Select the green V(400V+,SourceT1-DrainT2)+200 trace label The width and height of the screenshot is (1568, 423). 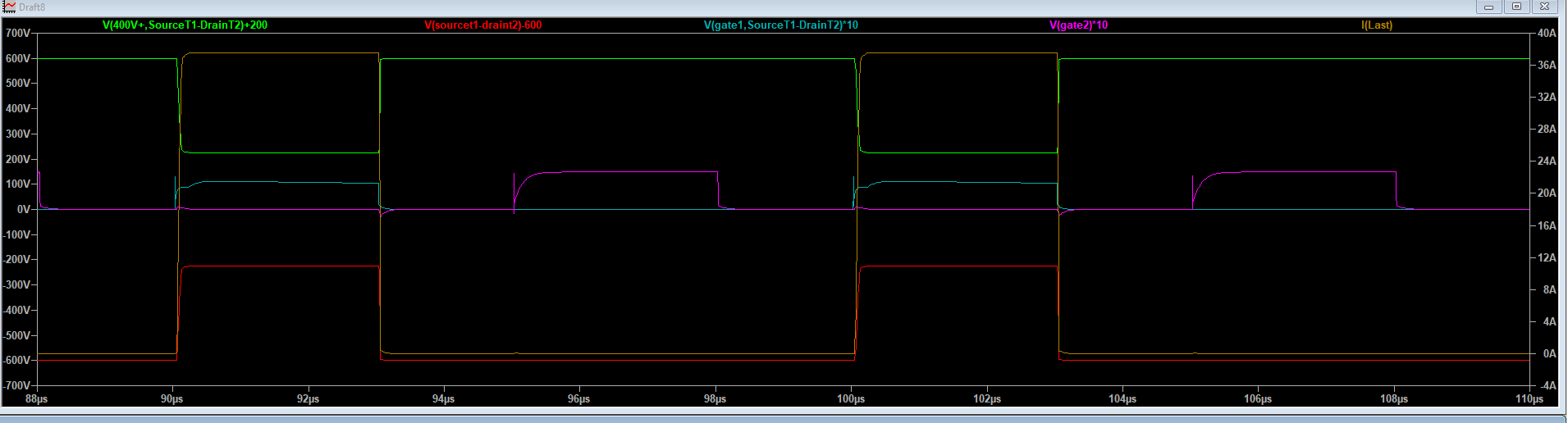pos(185,25)
